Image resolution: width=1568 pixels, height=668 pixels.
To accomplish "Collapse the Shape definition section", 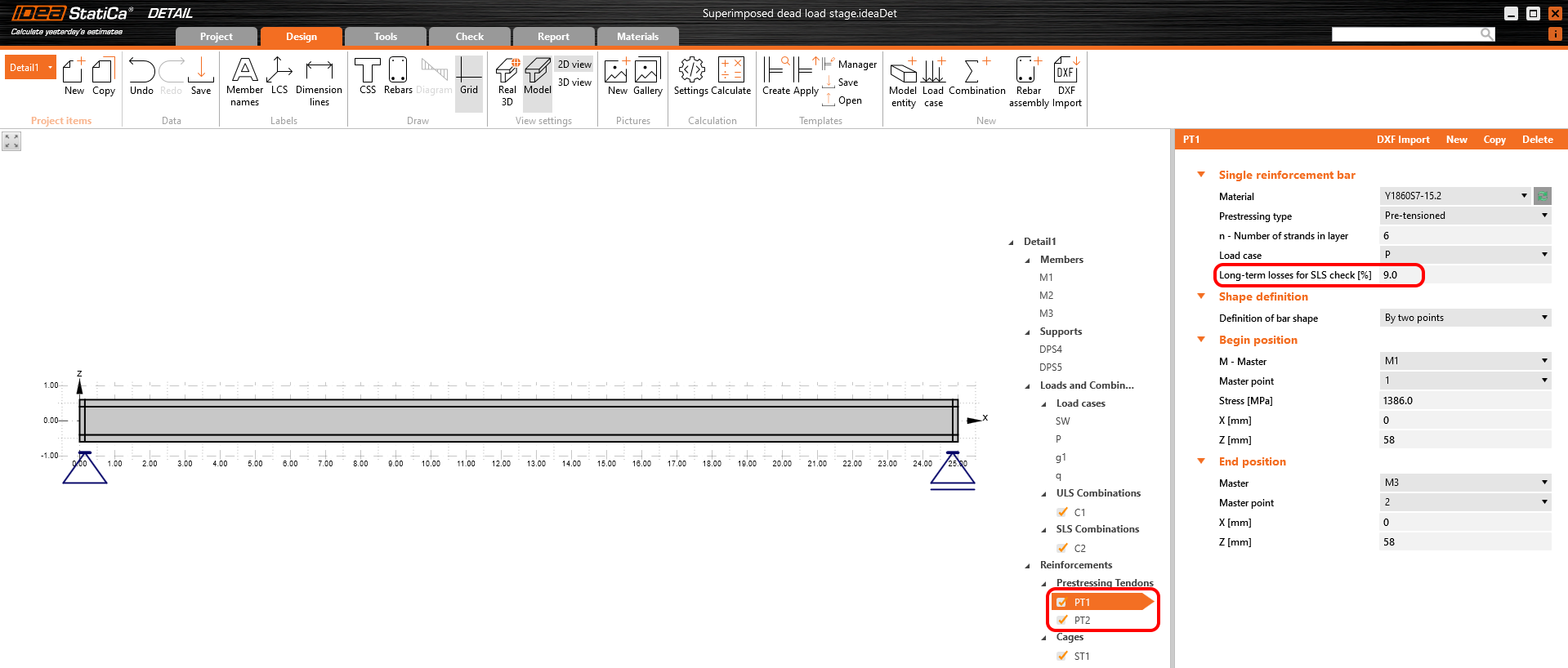I will click(x=1201, y=296).
